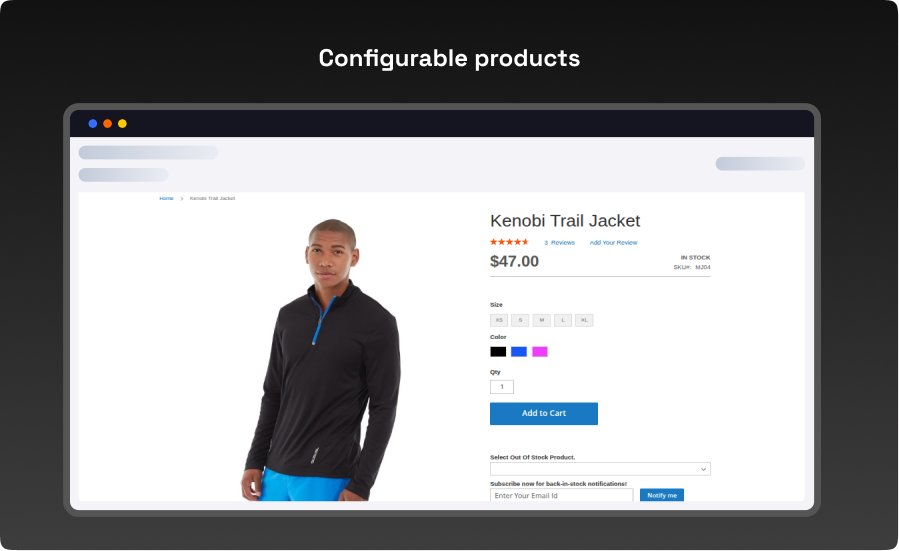Image resolution: width=899 pixels, height=551 pixels.
Task: Click the orange window control dot
Action: click(x=107, y=123)
